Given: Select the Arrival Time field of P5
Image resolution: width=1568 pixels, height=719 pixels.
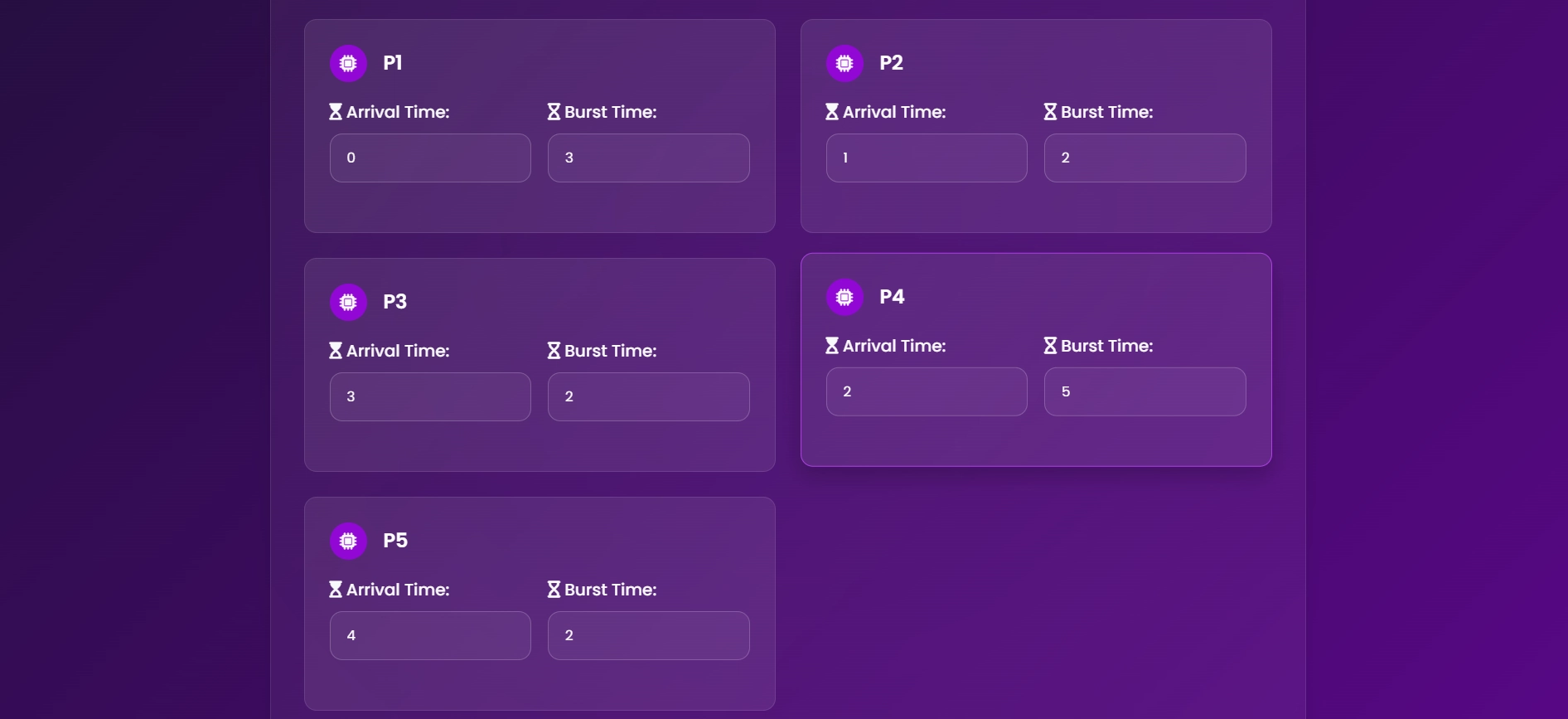Looking at the screenshot, I should (x=429, y=635).
